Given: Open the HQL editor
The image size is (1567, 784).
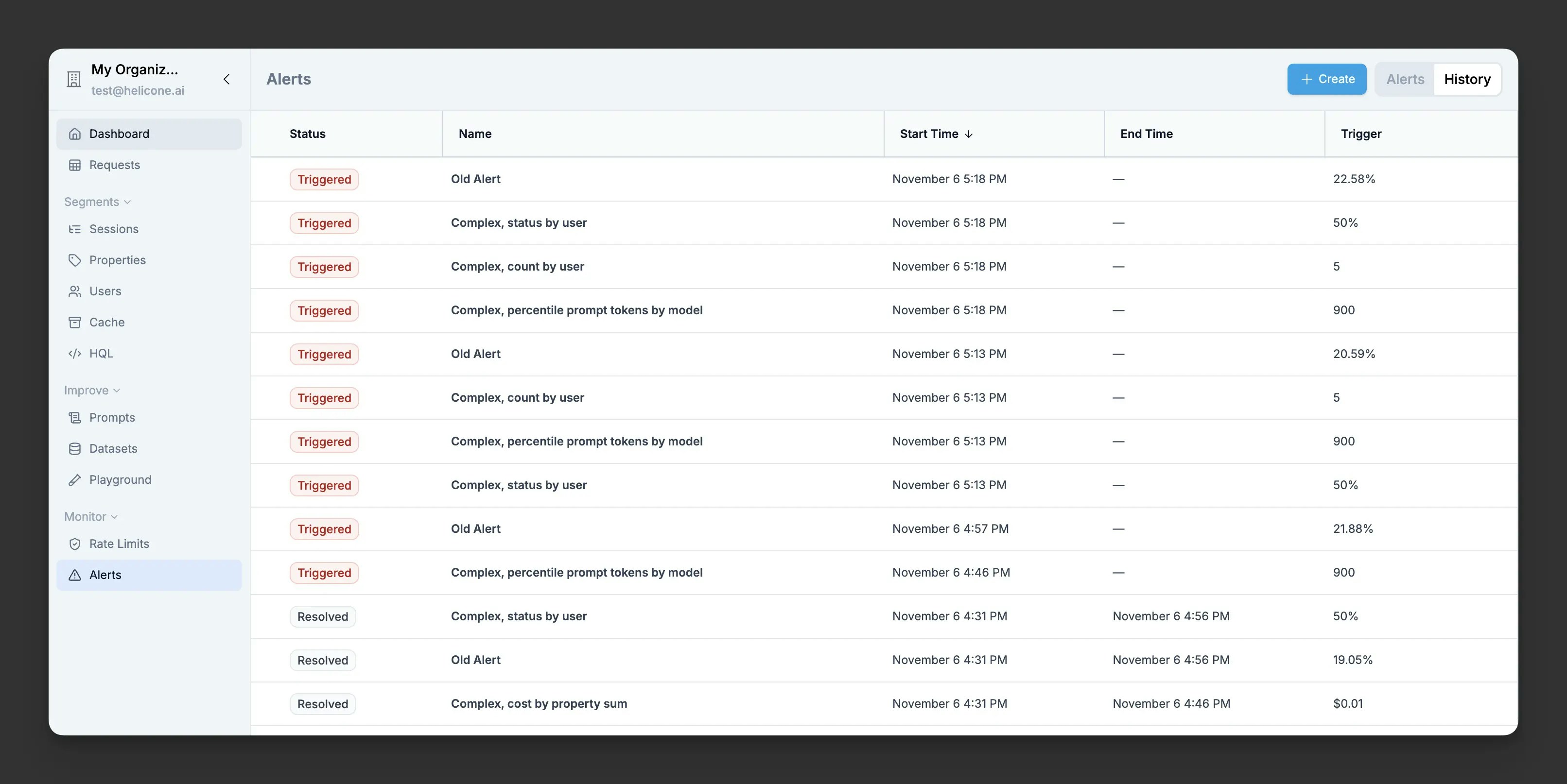Looking at the screenshot, I should [101, 353].
